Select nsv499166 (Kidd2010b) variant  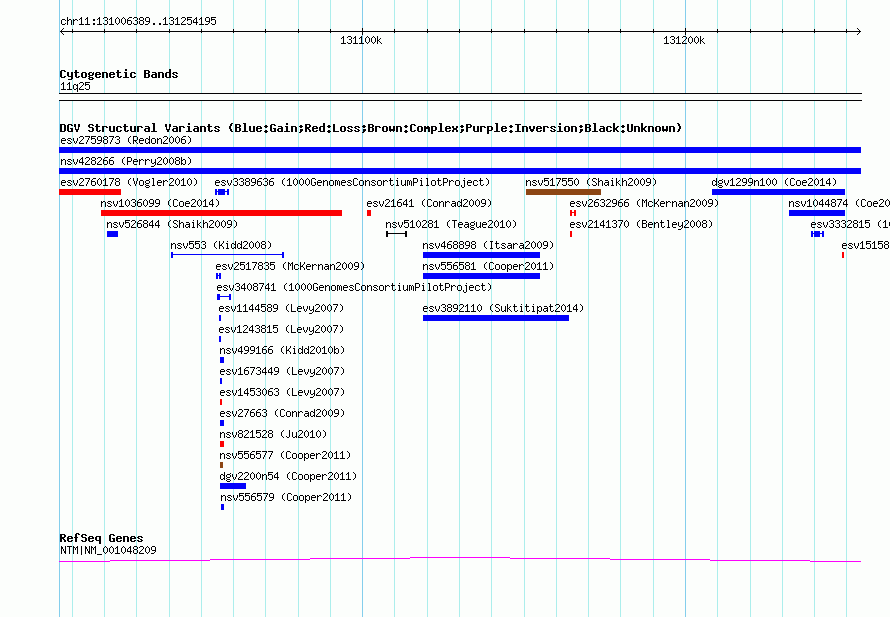pyautogui.click(x=282, y=350)
